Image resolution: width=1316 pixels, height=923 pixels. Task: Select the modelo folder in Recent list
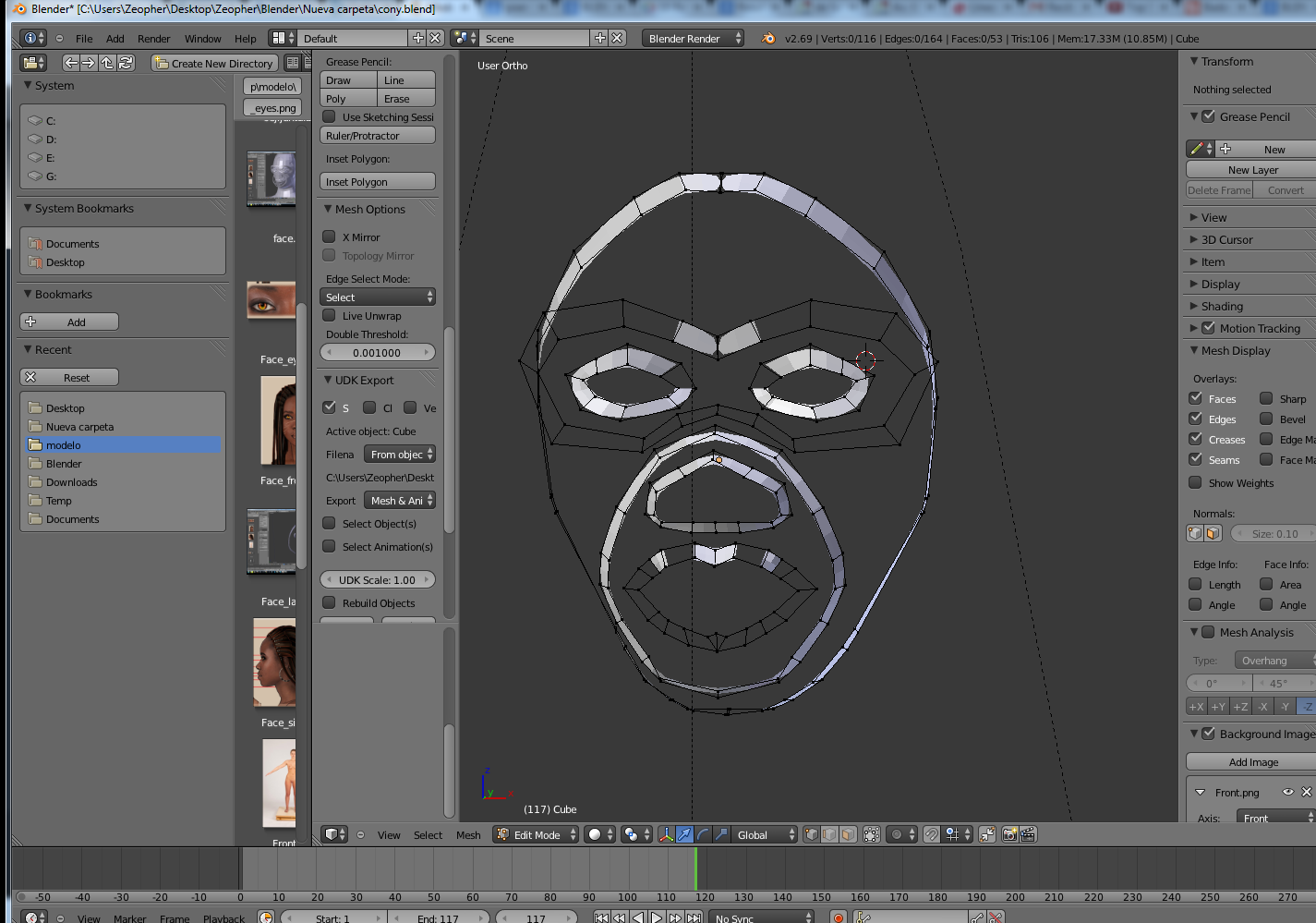(64, 445)
